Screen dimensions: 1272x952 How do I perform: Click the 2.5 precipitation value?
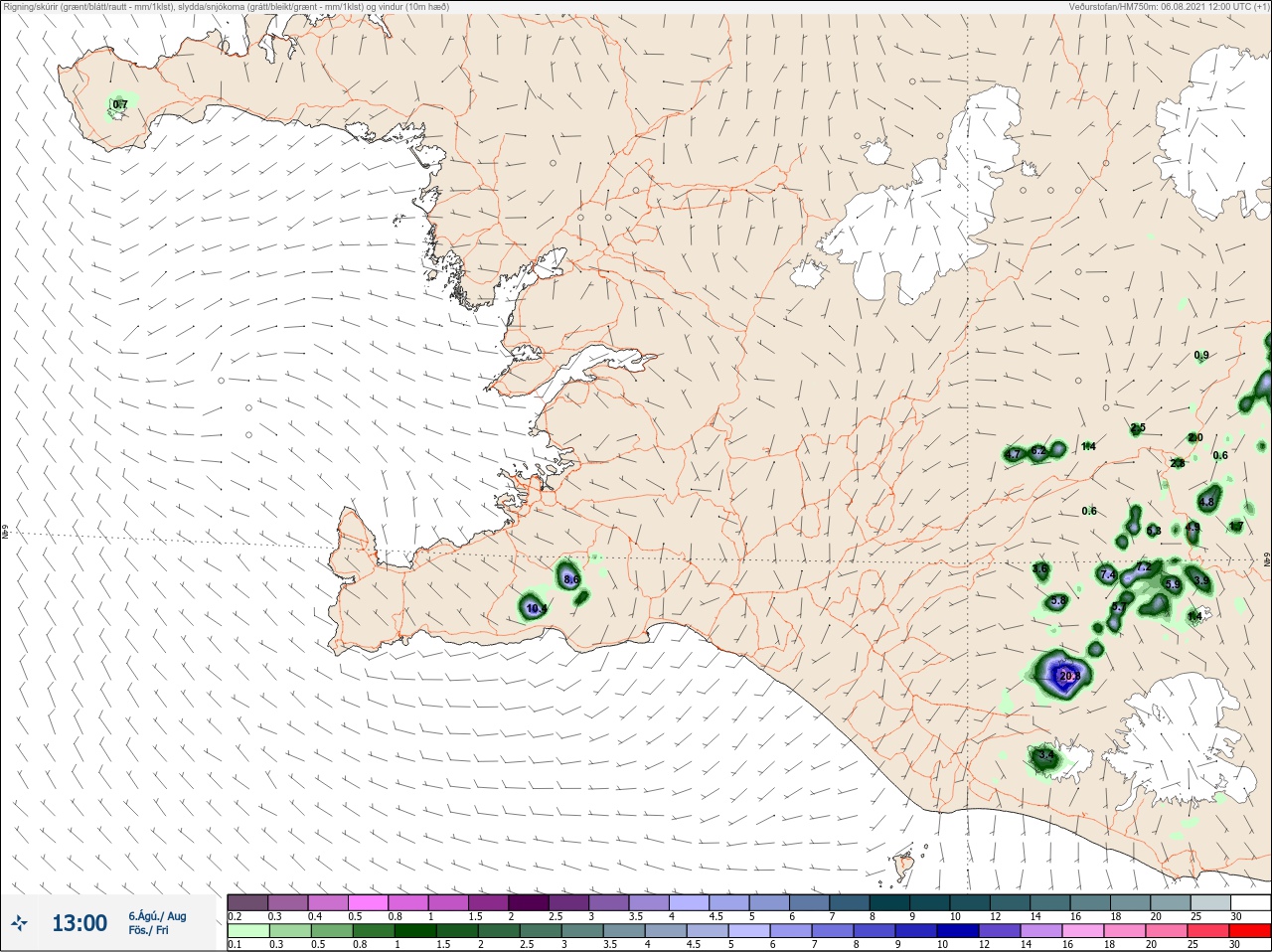click(1138, 428)
